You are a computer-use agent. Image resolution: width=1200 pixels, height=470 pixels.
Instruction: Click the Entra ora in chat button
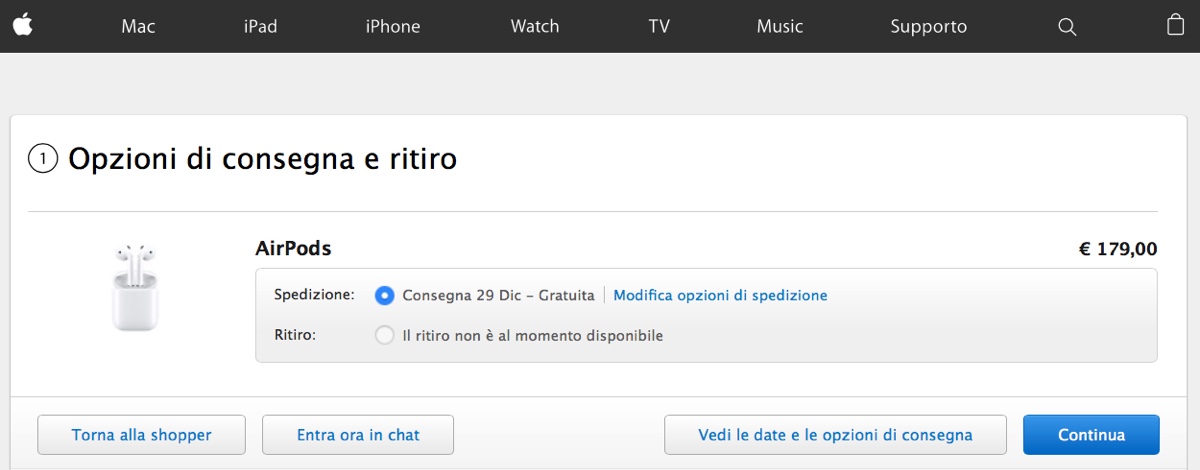[358, 435]
